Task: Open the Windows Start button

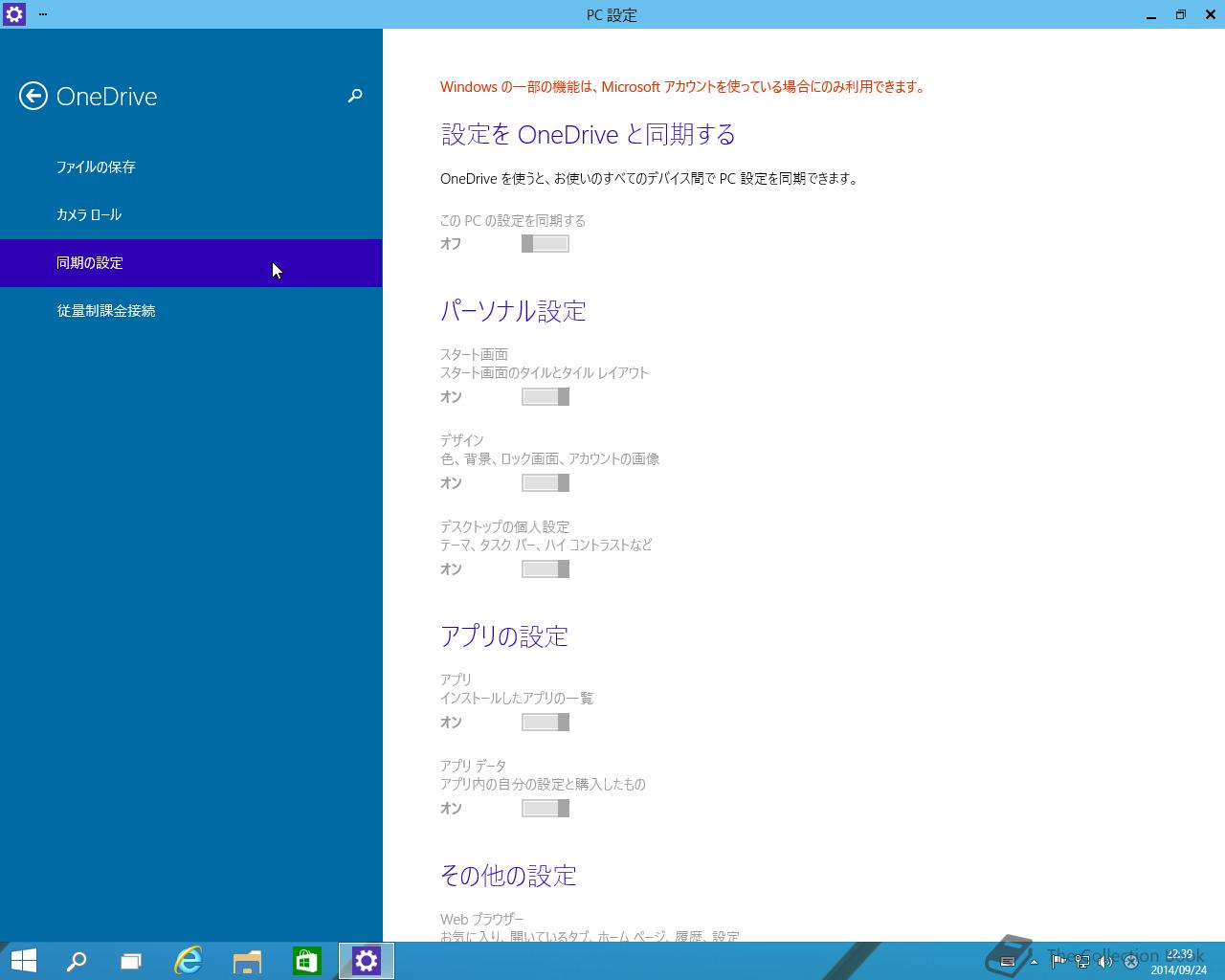Action: pos(23,961)
